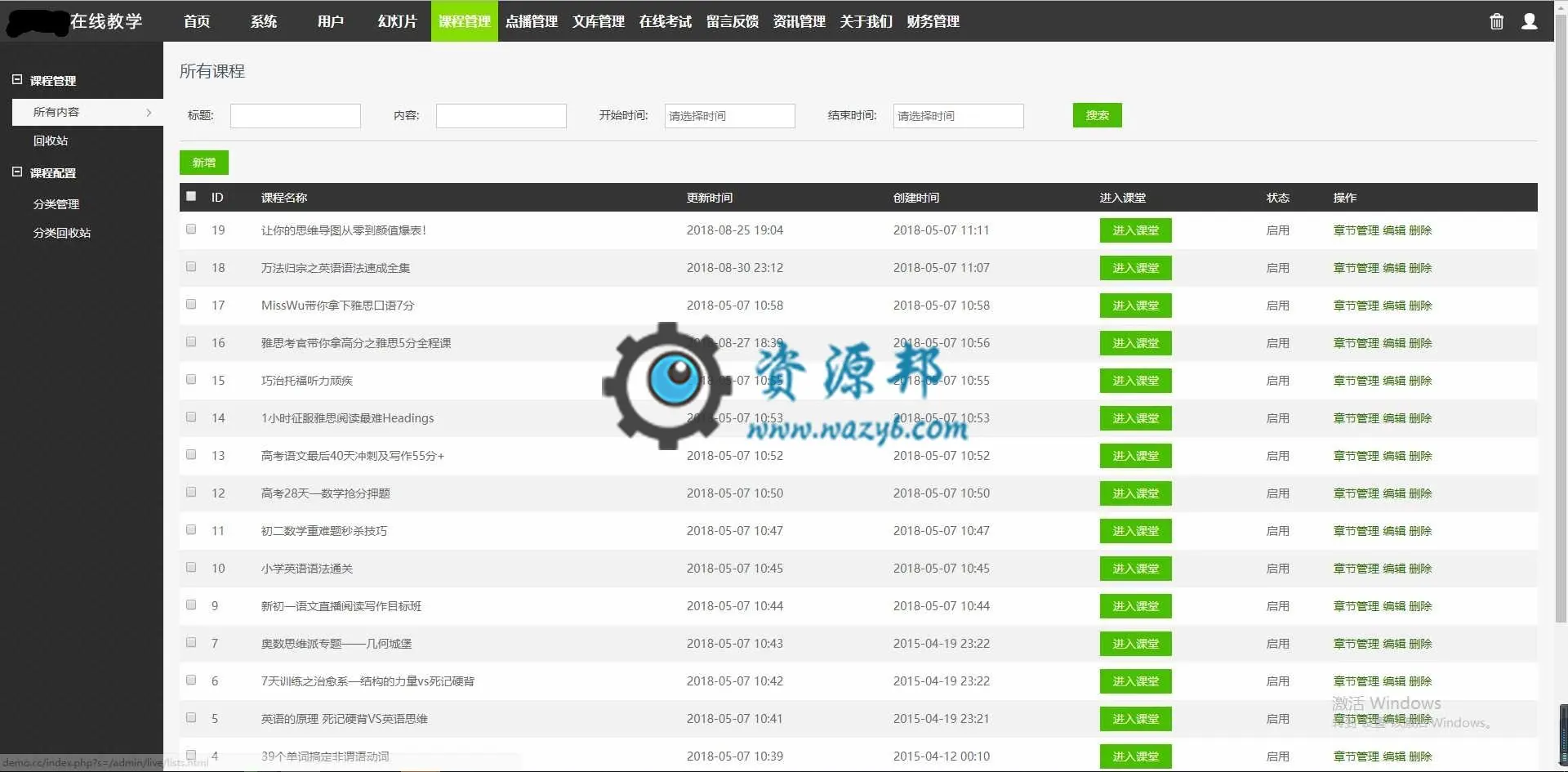This screenshot has height=772, width=1568.
Task: Click the trash can icon in top bar
Action: click(x=1496, y=21)
